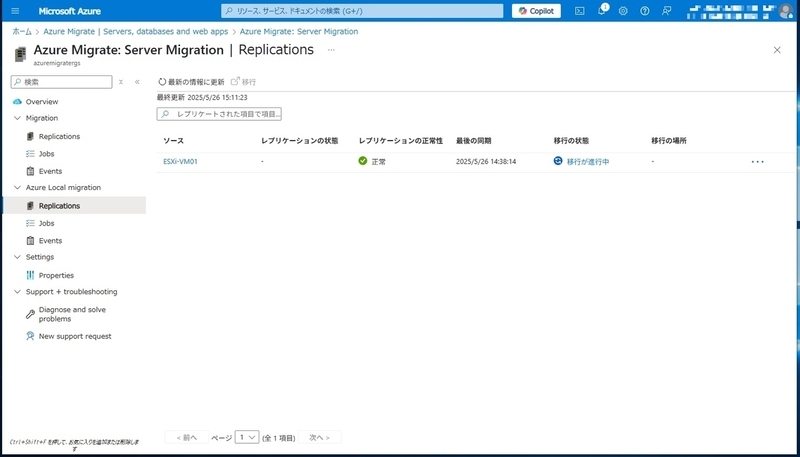This screenshot has width=800, height=457.
Task: Open Jobs under Migration
Action: coord(46,154)
